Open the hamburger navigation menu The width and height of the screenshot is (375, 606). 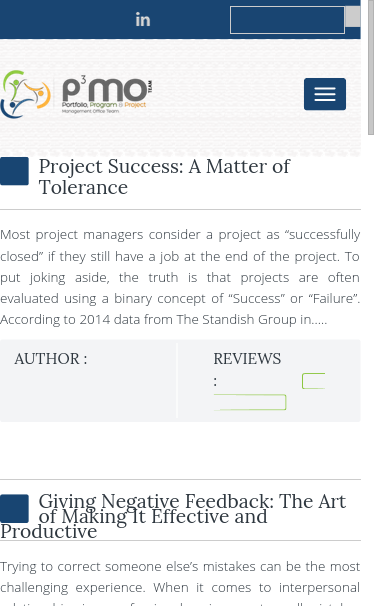(325, 94)
